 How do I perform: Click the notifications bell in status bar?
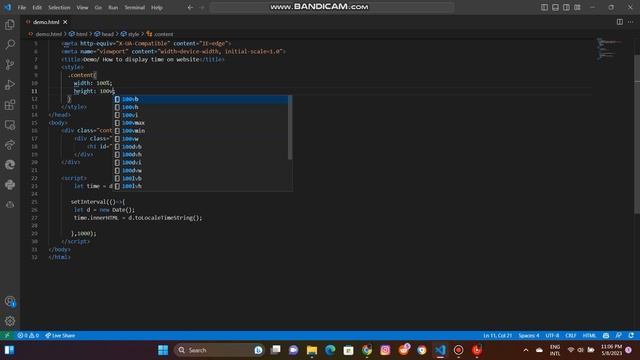pos(631,336)
